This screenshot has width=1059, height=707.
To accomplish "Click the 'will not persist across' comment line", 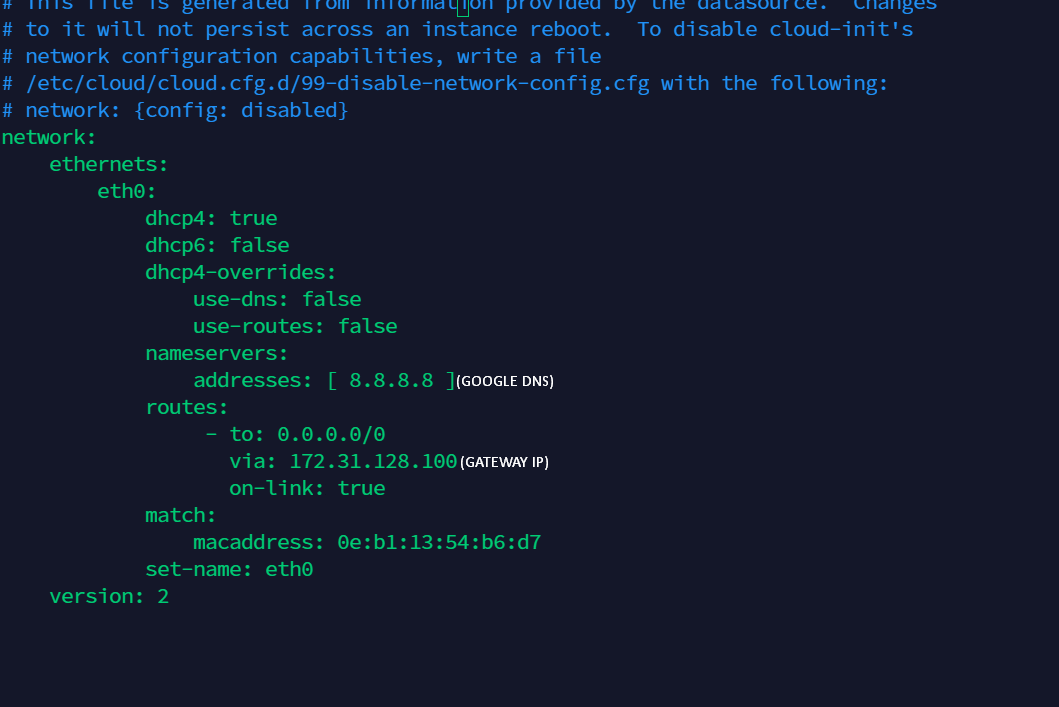I will pos(457,29).
